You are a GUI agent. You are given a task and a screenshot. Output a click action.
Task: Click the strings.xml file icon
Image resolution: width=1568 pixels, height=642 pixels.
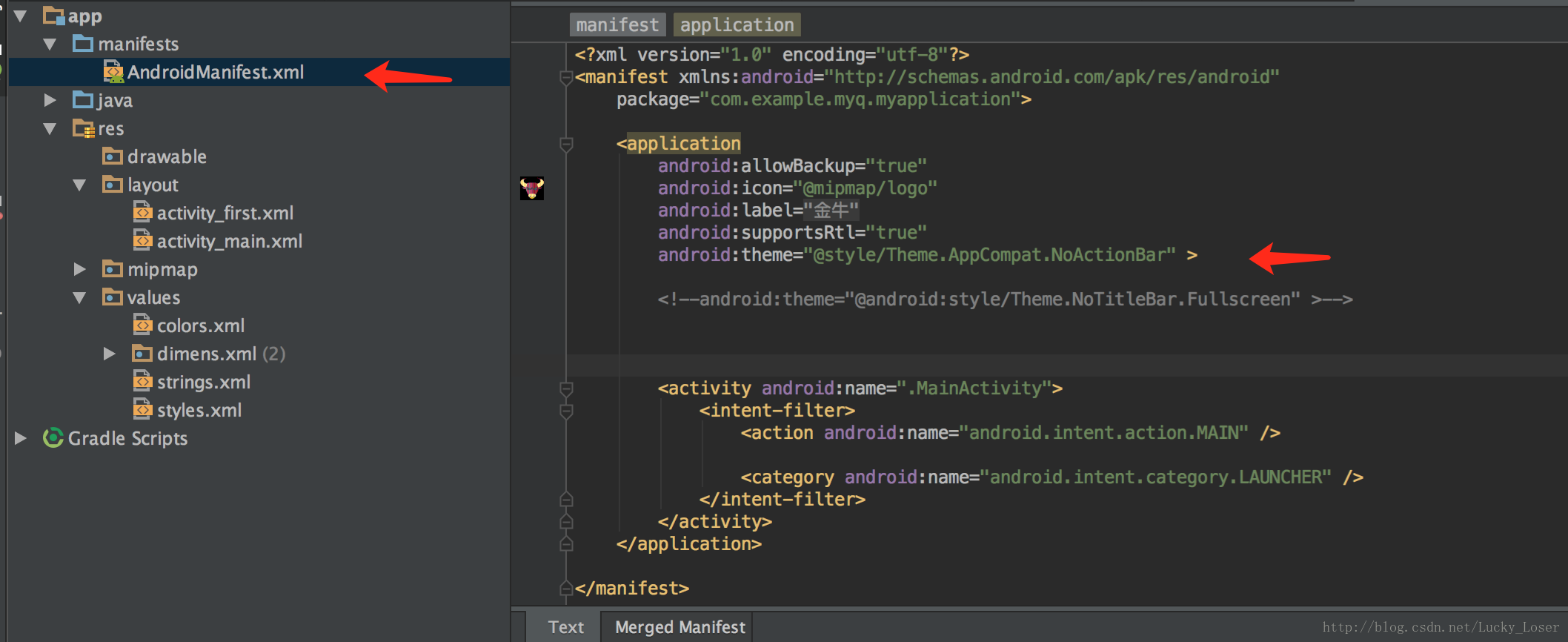[142, 382]
